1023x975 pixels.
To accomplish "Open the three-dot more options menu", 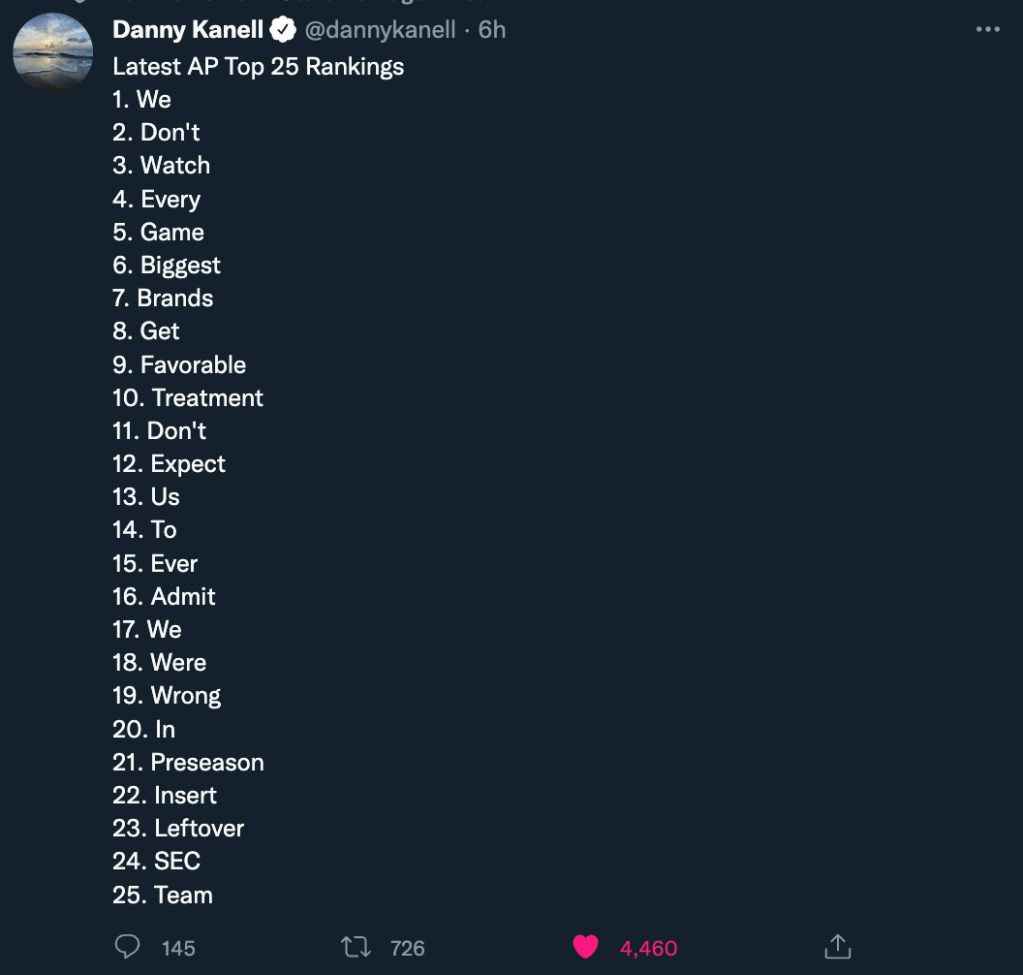I will (987, 30).
